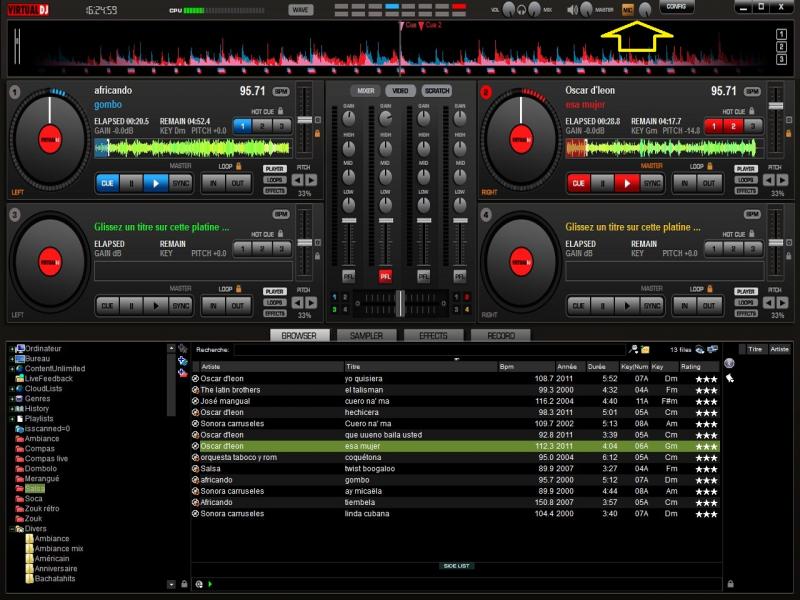The height and width of the screenshot is (600, 800).
Task: Click the Recherche search field
Action: pyautogui.click(x=430, y=350)
